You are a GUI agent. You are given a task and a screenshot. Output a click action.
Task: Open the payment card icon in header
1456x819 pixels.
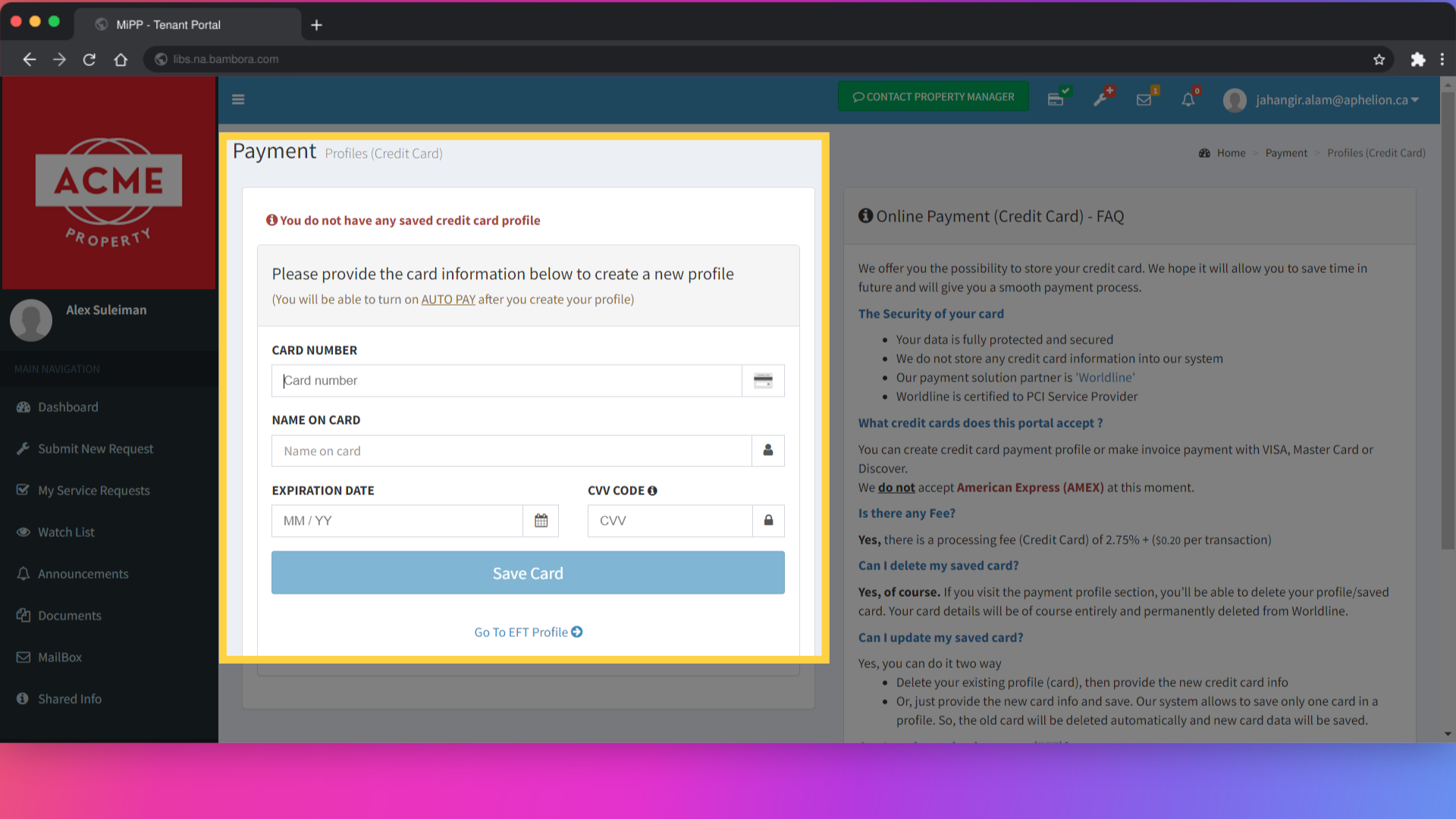pos(1056,99)
